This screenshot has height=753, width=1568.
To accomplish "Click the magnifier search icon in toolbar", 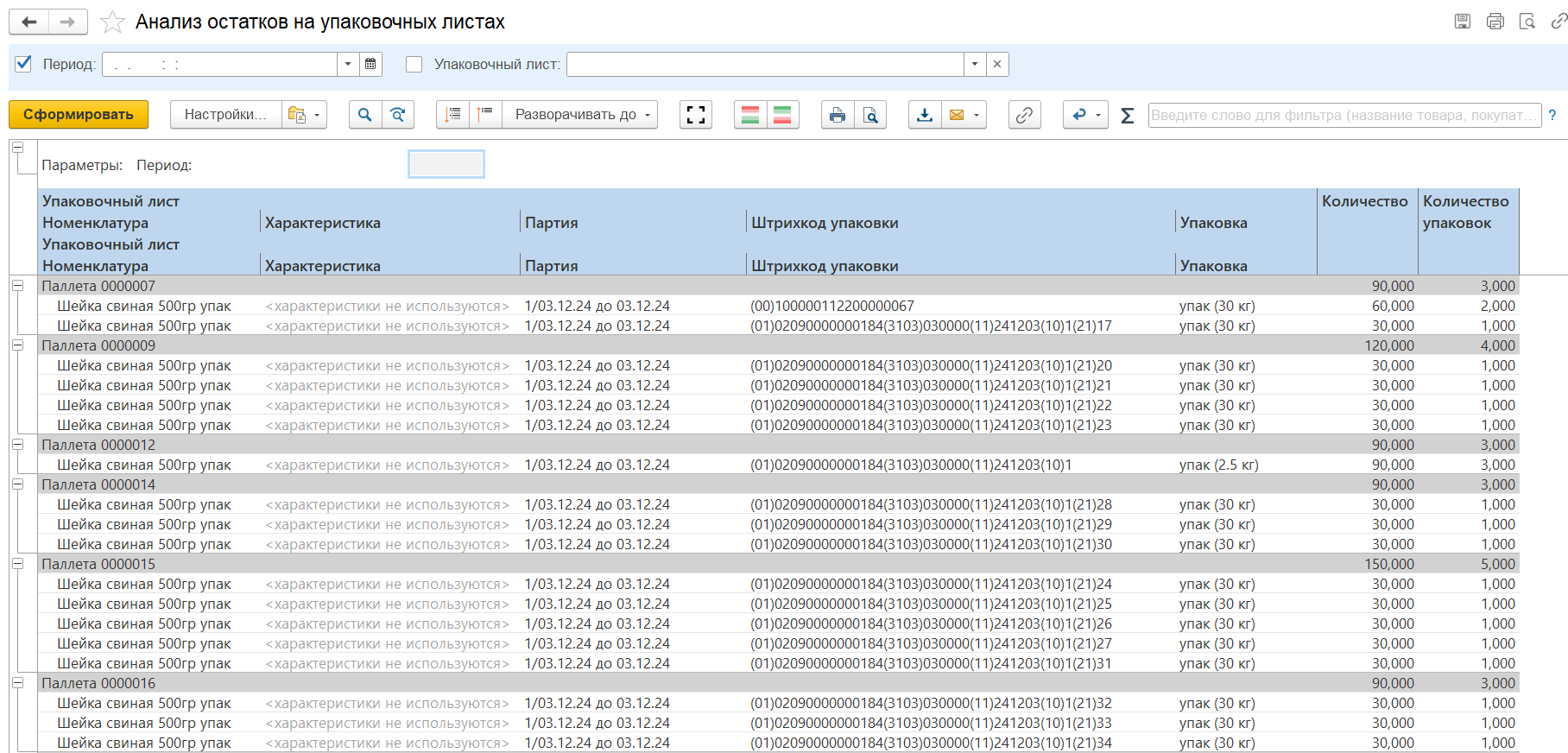I will [365, 115].
